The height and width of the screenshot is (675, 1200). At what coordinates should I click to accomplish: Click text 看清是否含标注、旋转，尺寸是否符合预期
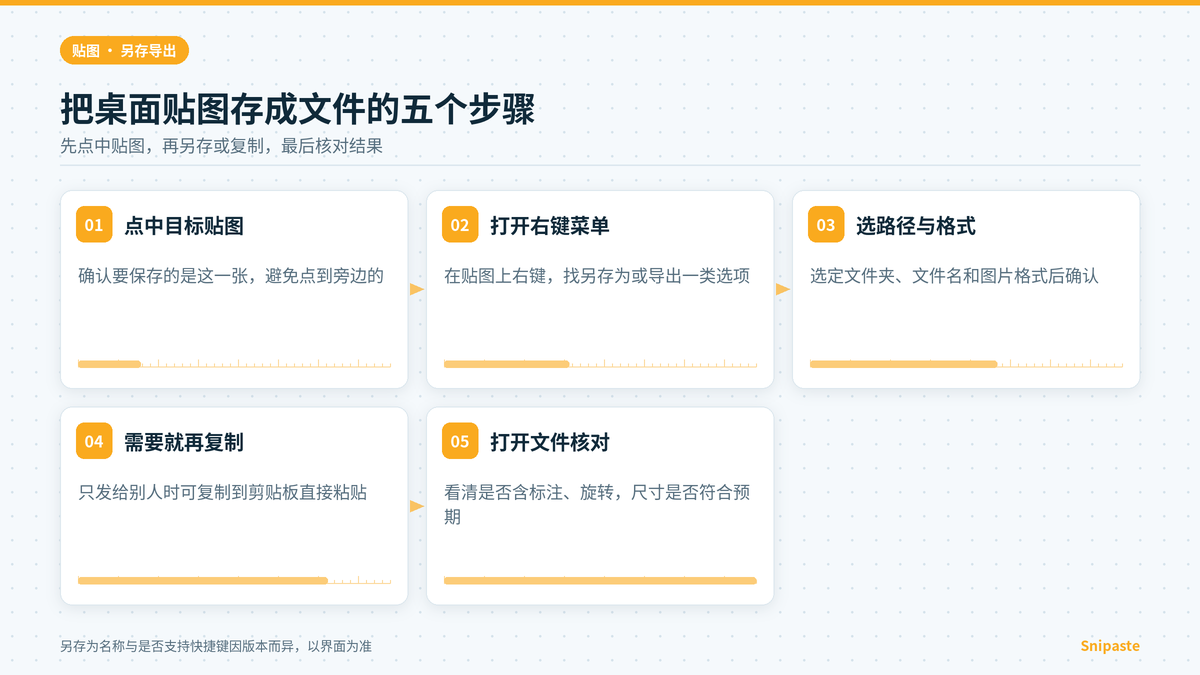(597, 504)
